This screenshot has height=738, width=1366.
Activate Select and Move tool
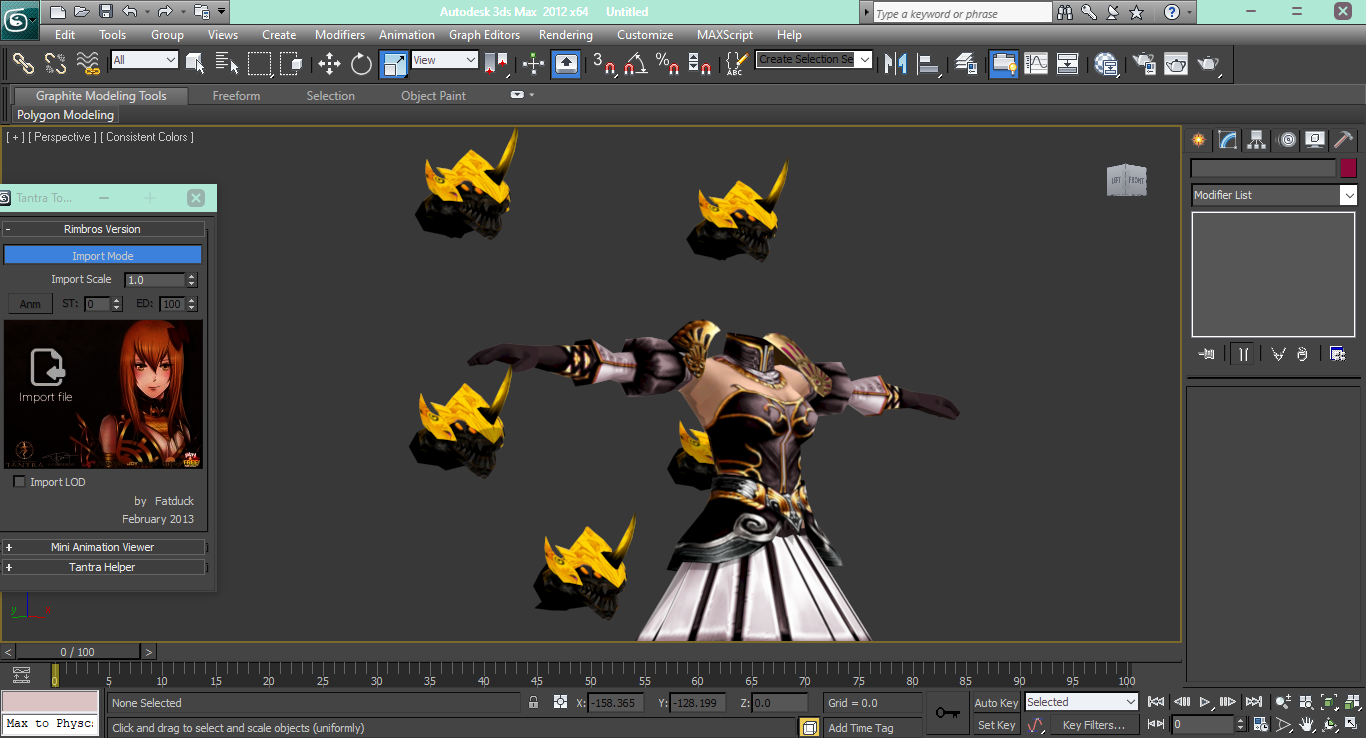click(329, 63)
